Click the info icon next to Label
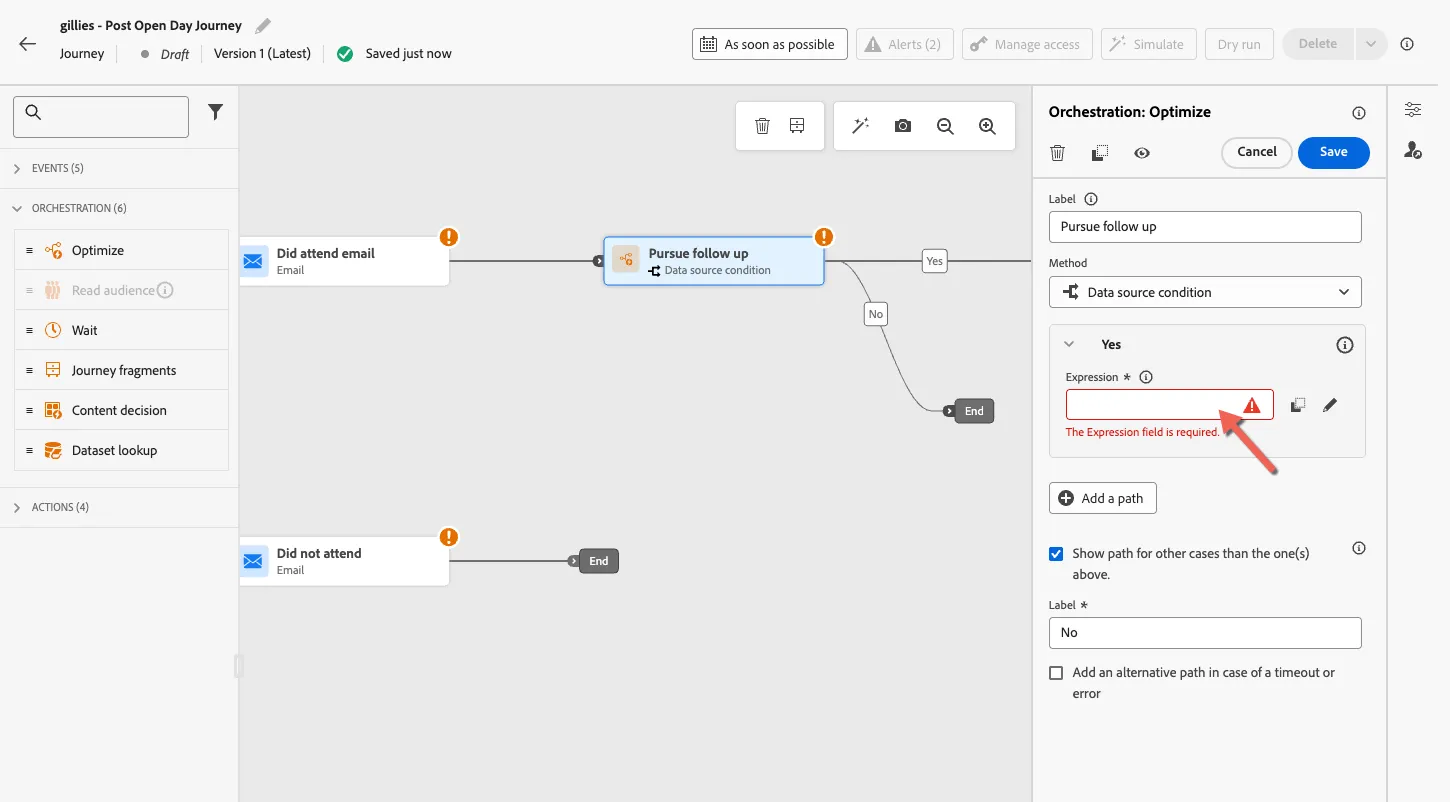 (1091, 199)
